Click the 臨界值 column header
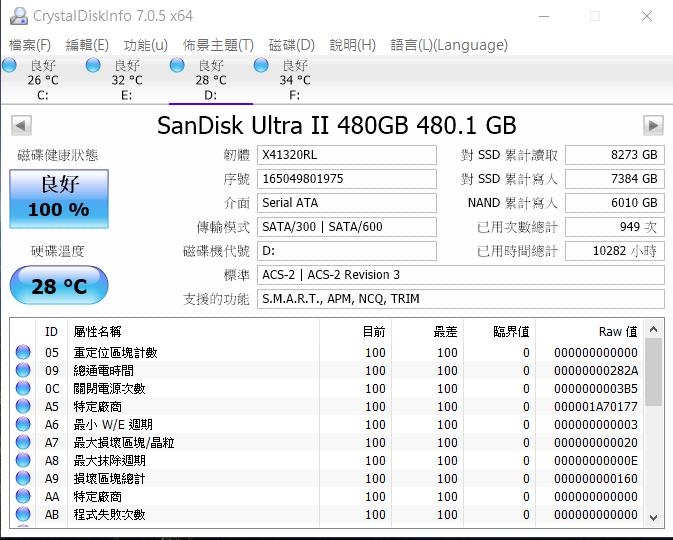Screen dimensions: 673x540 [499, 331]
